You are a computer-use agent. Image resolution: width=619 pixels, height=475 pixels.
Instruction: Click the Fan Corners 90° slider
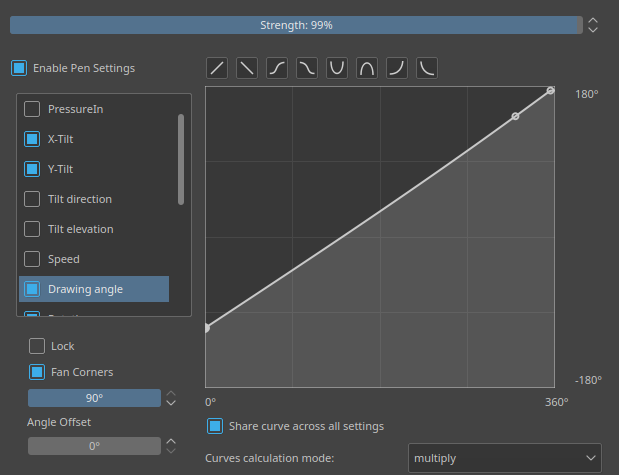click(x=94, y=398)
